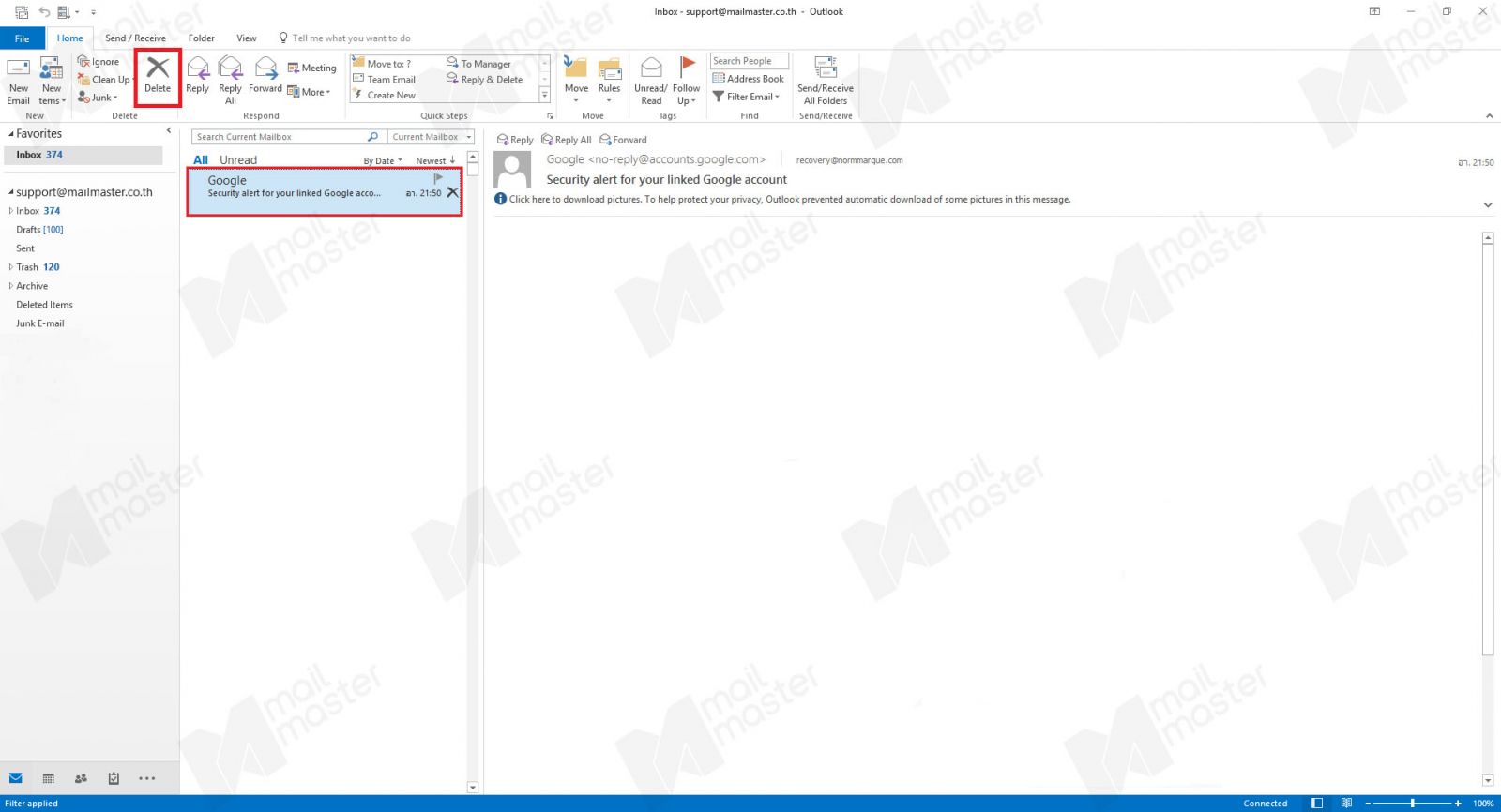This screenshot has height=812, width=1501.
Task: Open the Clean Up option
Action: pyautogui.click(x=104, y=80)
